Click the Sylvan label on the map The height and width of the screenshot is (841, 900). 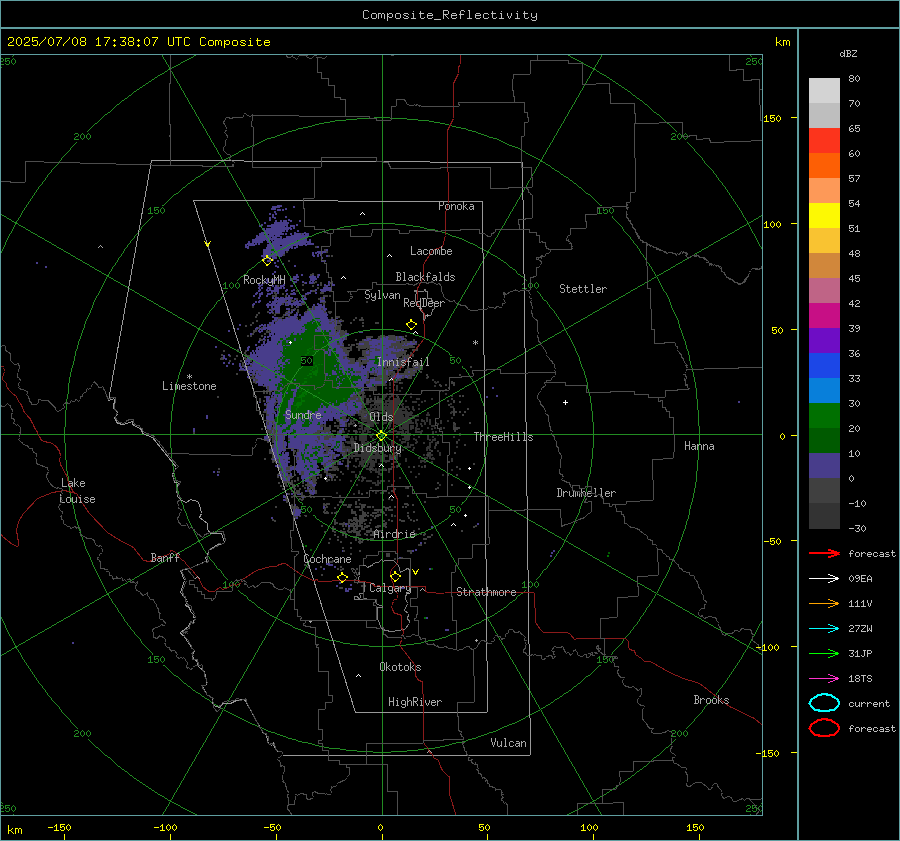(382, 295)
